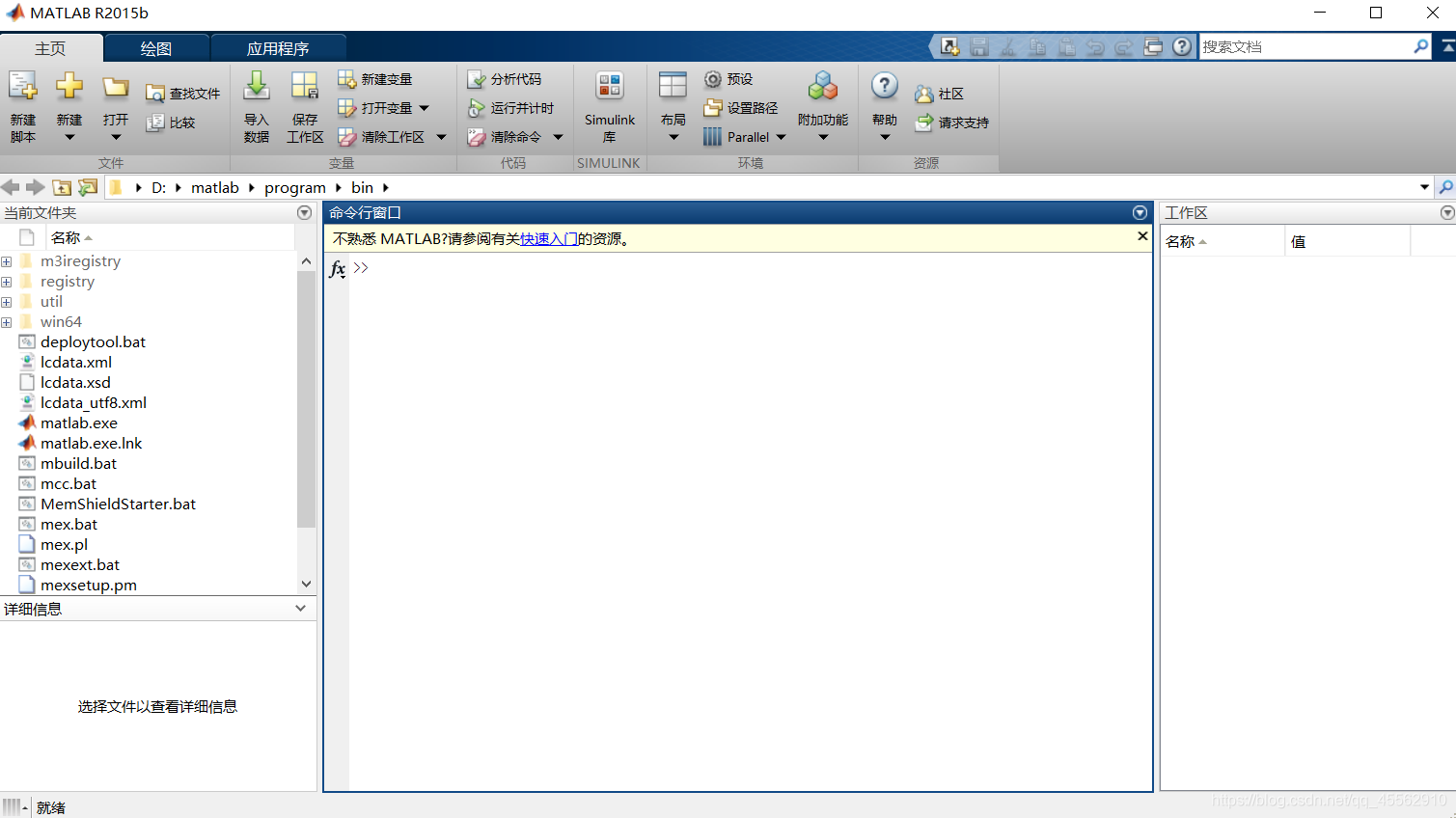
Task: Click the Help (帮助) question mark icon
Action: [885, 86]
